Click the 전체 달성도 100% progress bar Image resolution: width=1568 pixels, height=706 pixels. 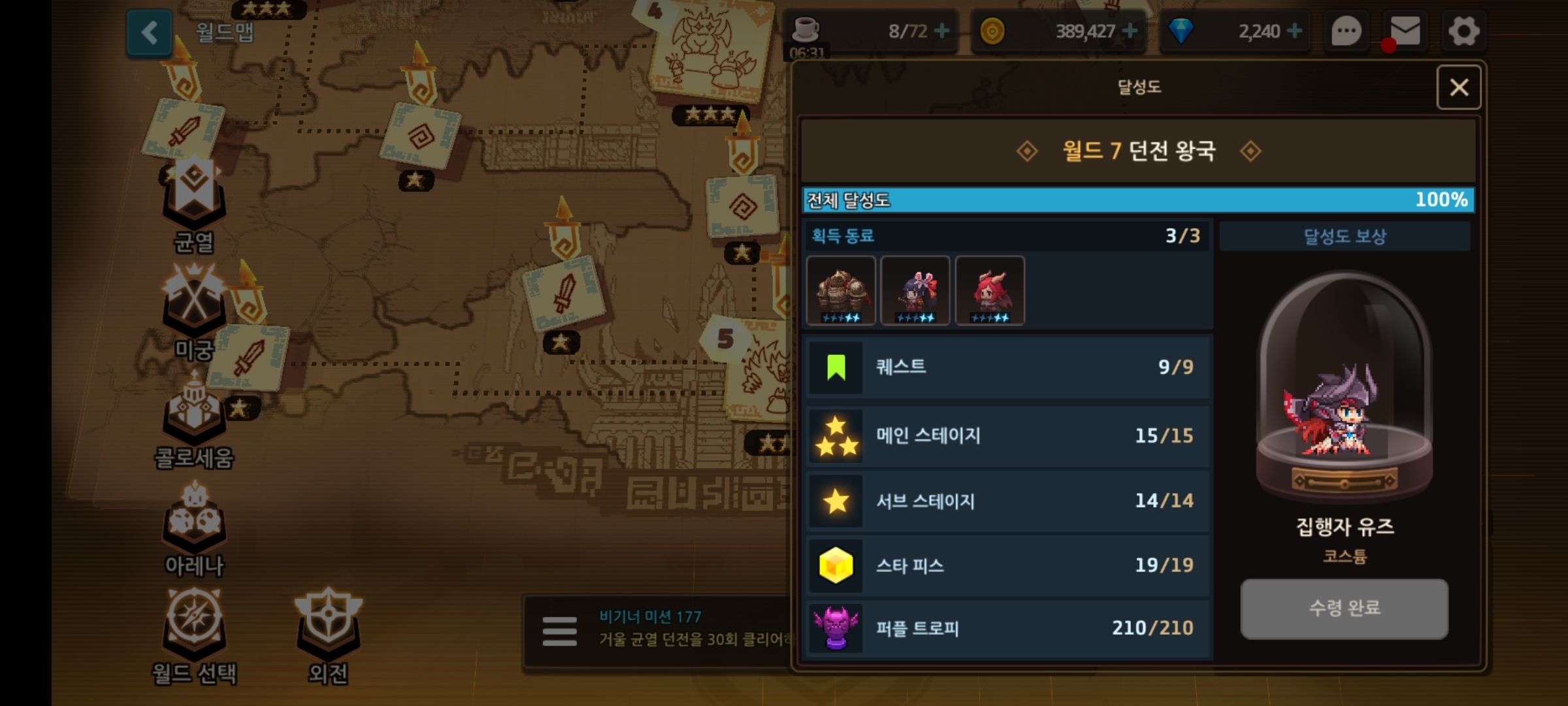[x=1138, y=200]
